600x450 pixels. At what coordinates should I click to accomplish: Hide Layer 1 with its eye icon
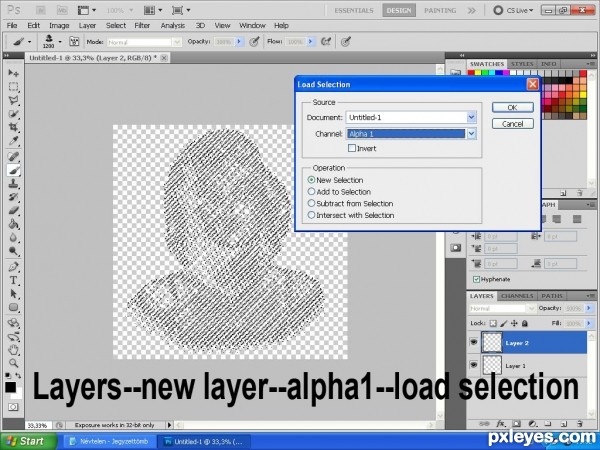pyautogui.click(x=474, y=365)
